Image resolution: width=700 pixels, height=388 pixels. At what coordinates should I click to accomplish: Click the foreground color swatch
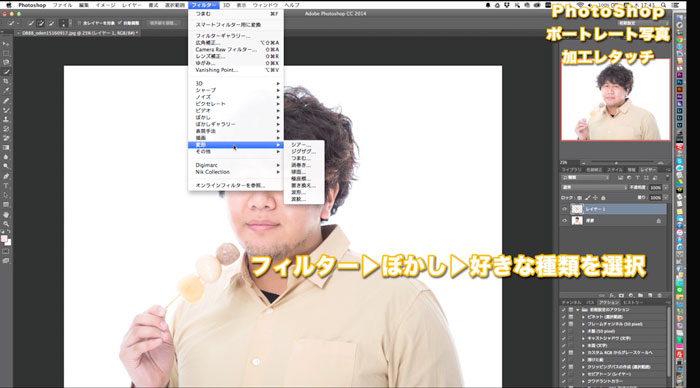coord(4,239)
